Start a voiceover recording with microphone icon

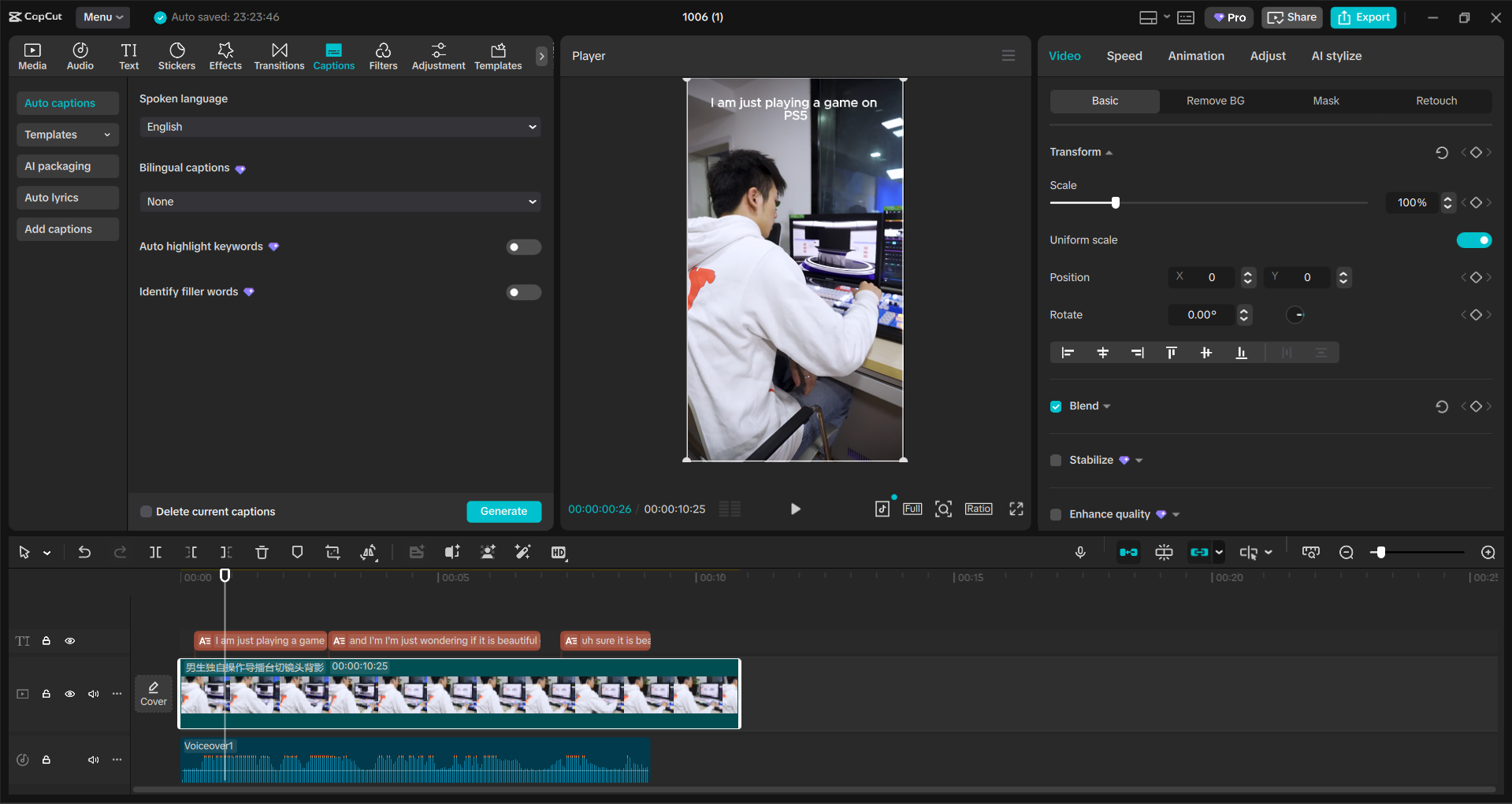click(1080, 552)
